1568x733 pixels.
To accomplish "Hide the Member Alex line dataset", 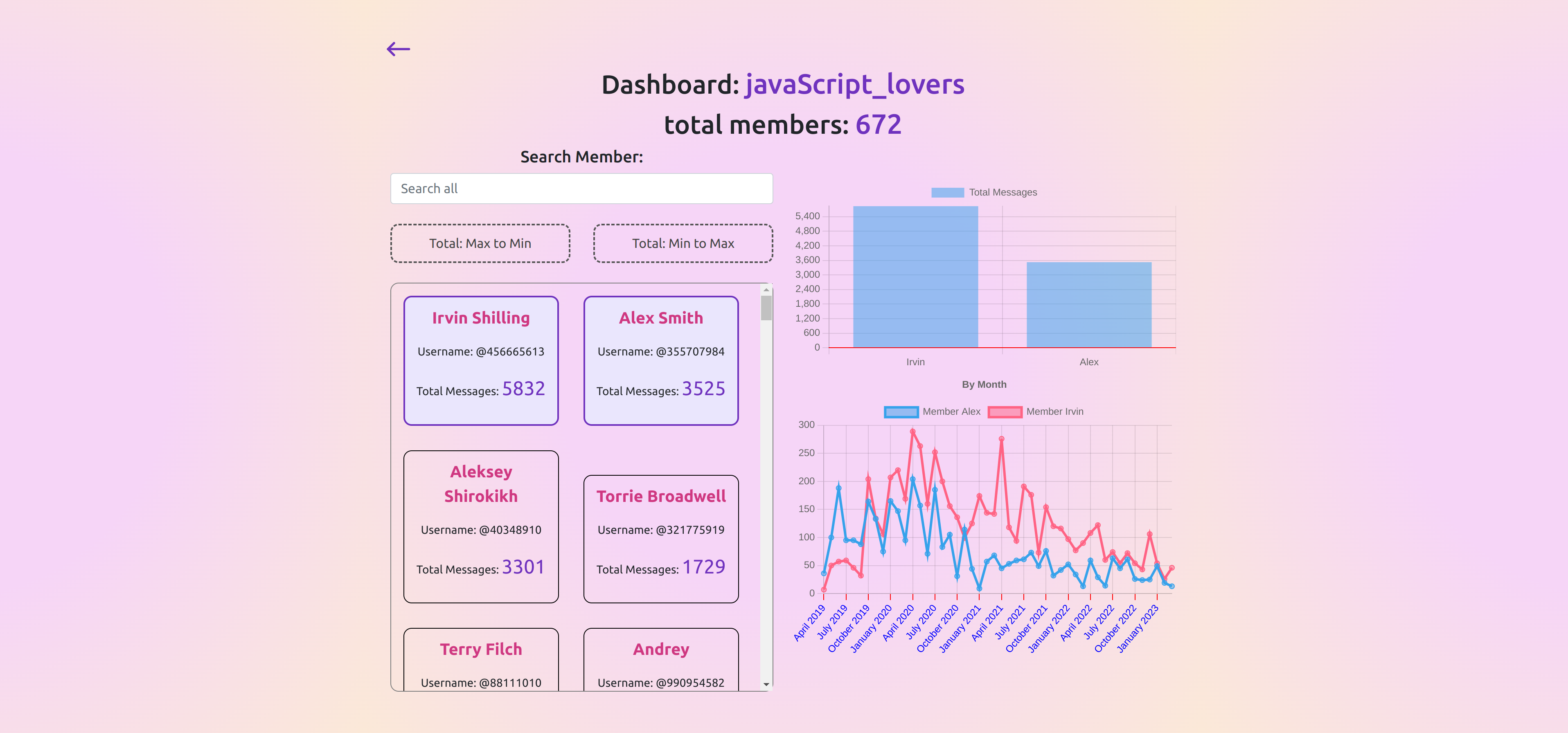I will pos(901,412).
